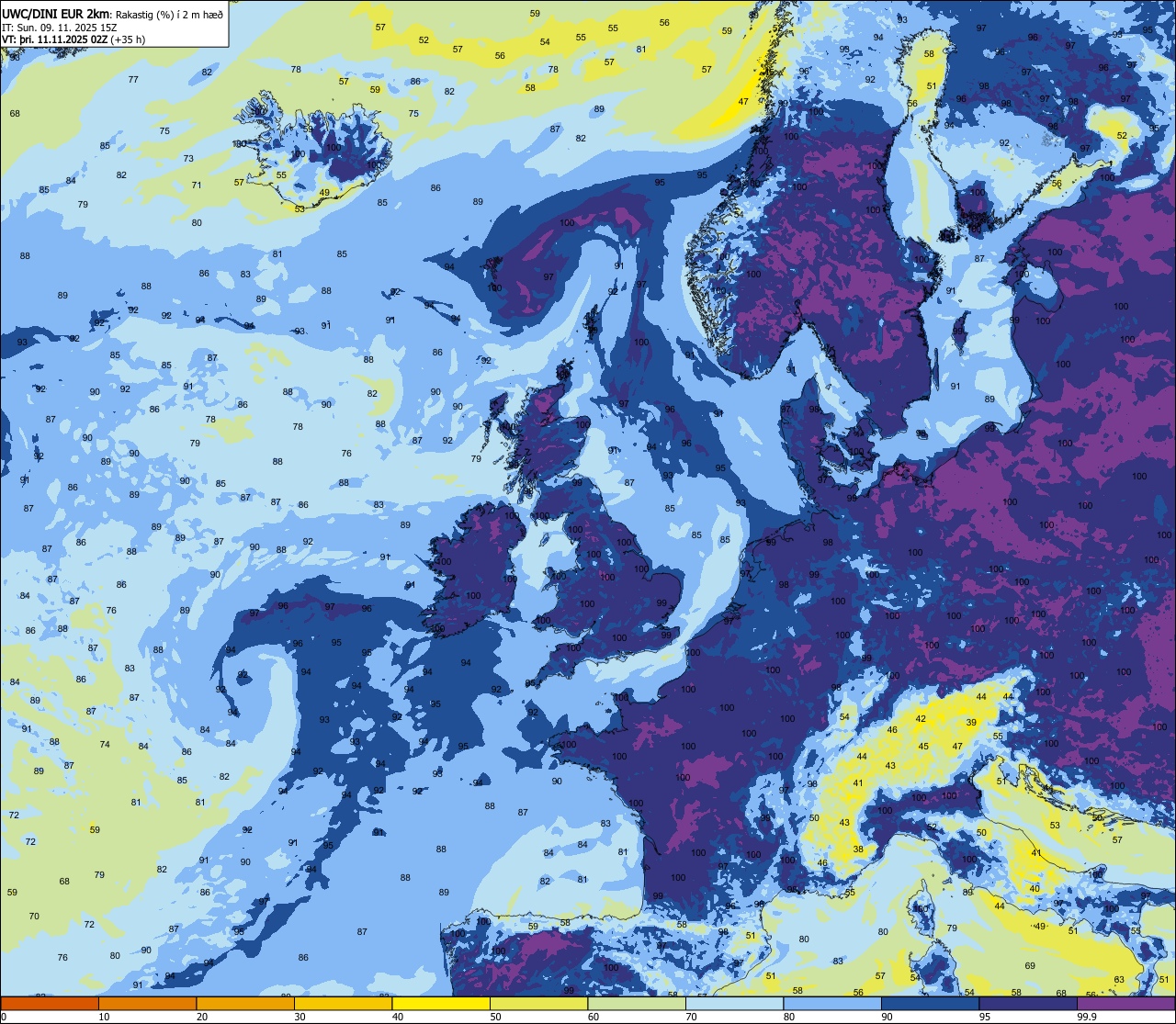
Task: Click the 'Rakastig (%) í 2 m hæð' label
Action: click(x=170, y=14)
